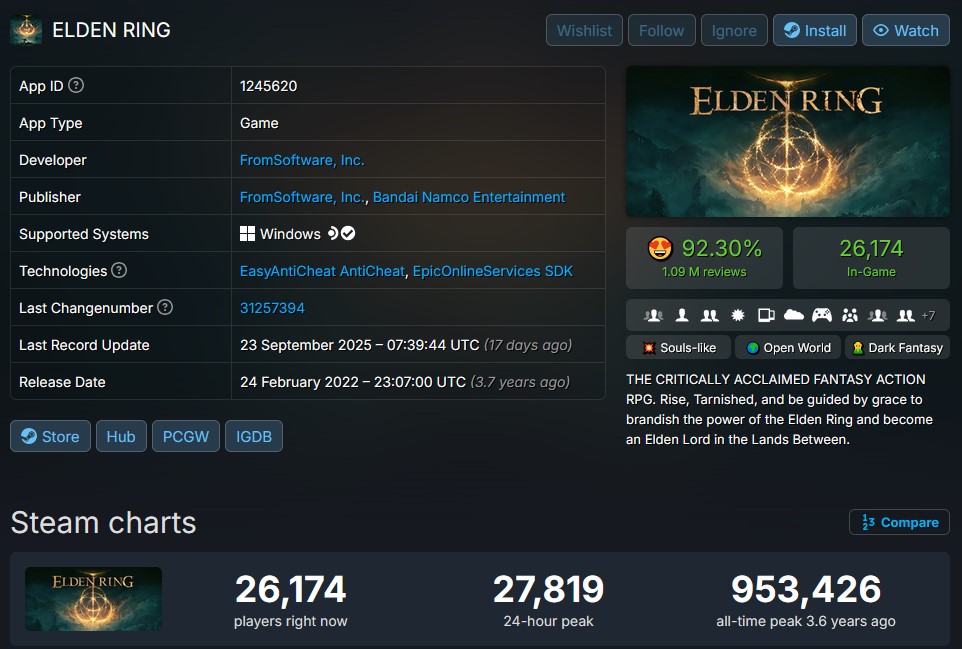The image size is (962, 649).
Task: Click the Follow button
Action: [661, 30]
